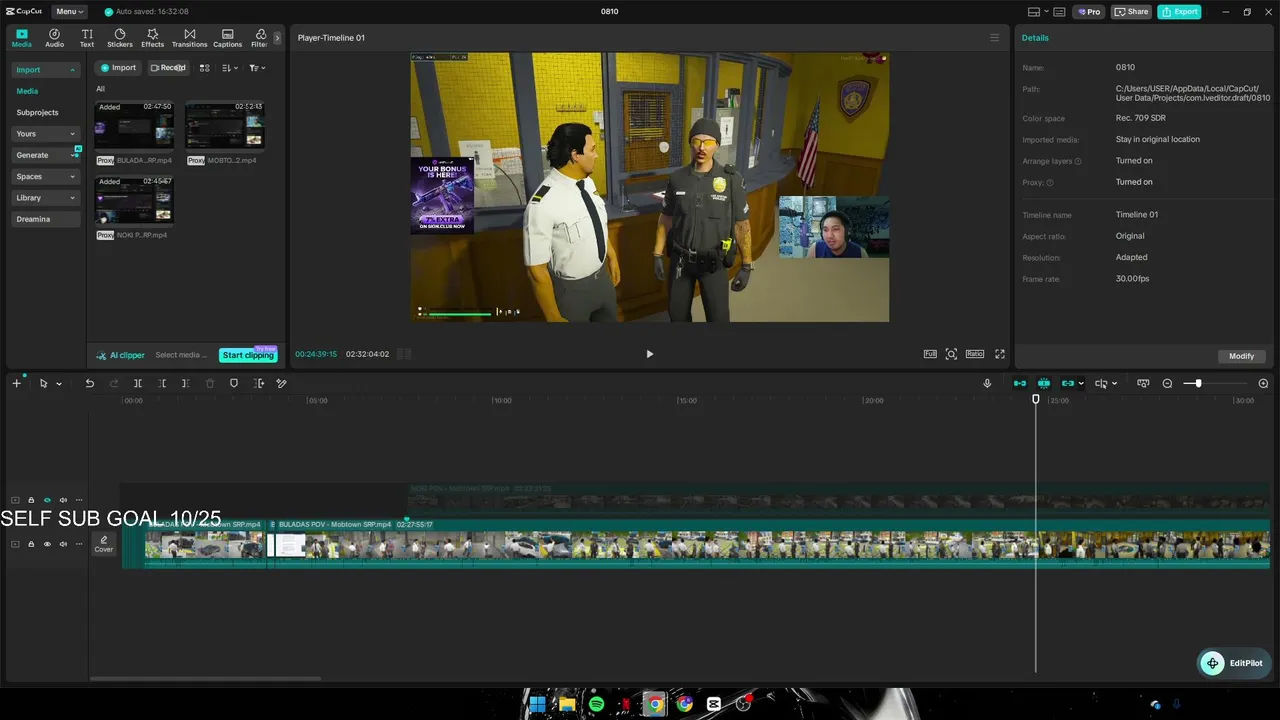The image size is (1280, 720).
Task: Undo the last edit
Action: [89, 383]
